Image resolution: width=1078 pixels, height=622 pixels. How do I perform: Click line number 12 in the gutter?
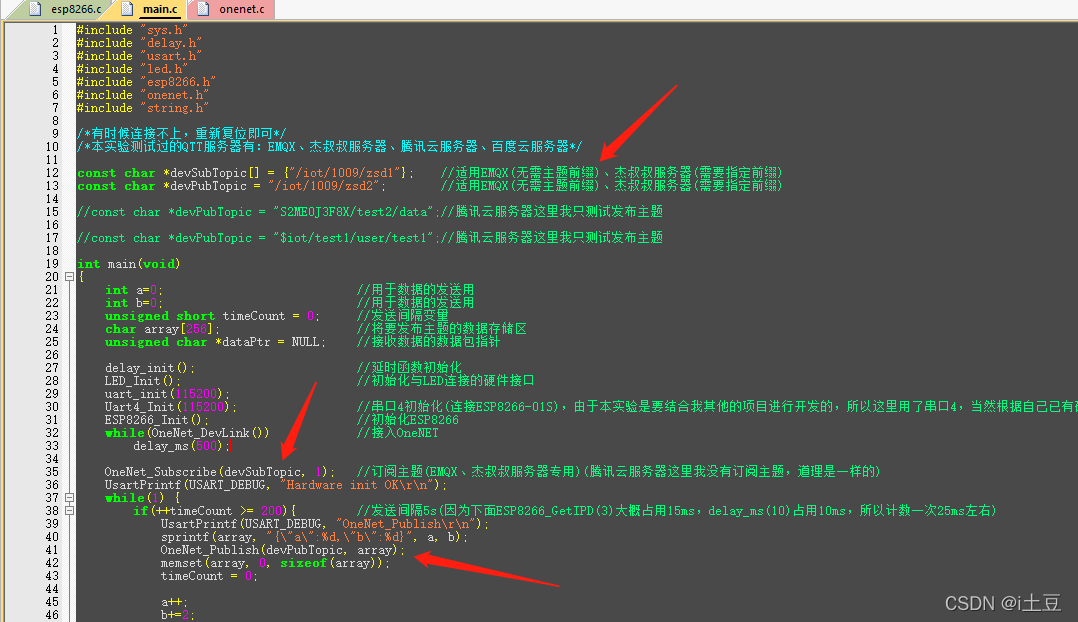tap(52, 173)
